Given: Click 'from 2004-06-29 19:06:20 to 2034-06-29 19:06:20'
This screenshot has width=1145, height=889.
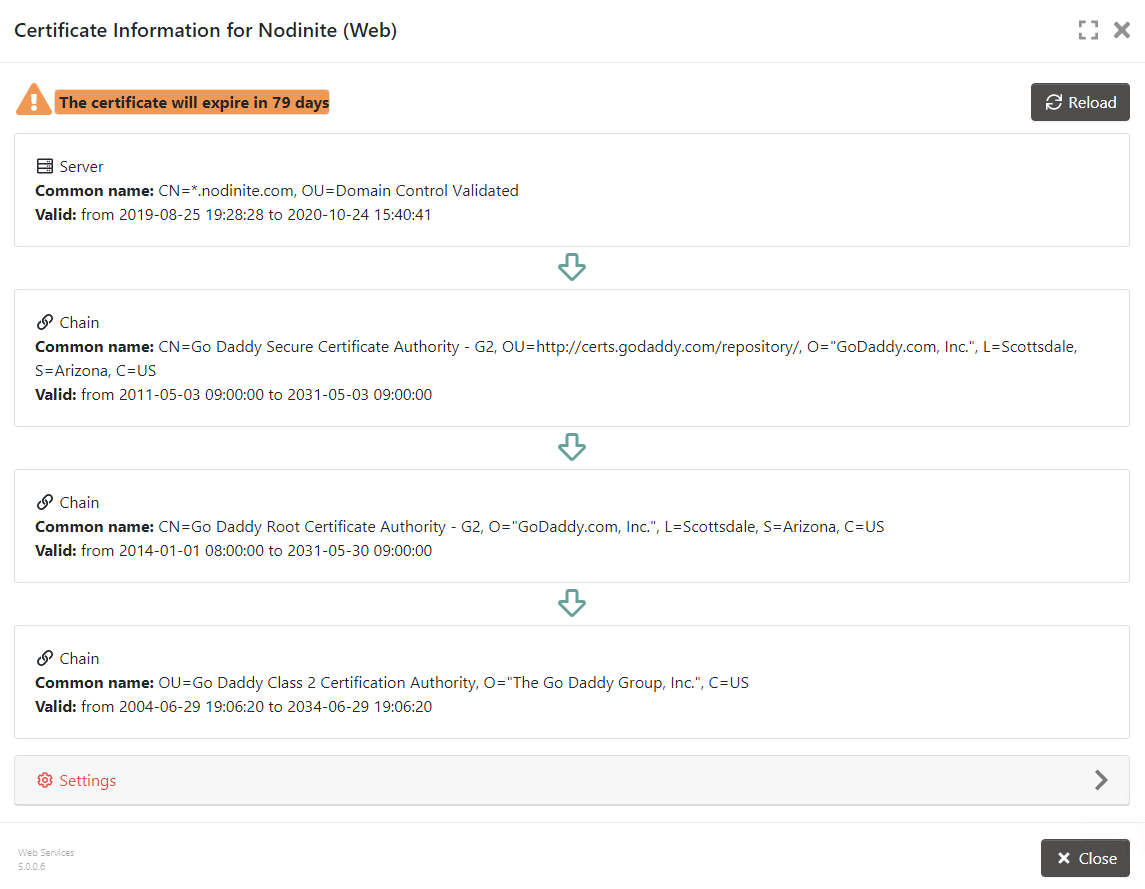Looking at the screenshot, I should (x=256, y=706).
